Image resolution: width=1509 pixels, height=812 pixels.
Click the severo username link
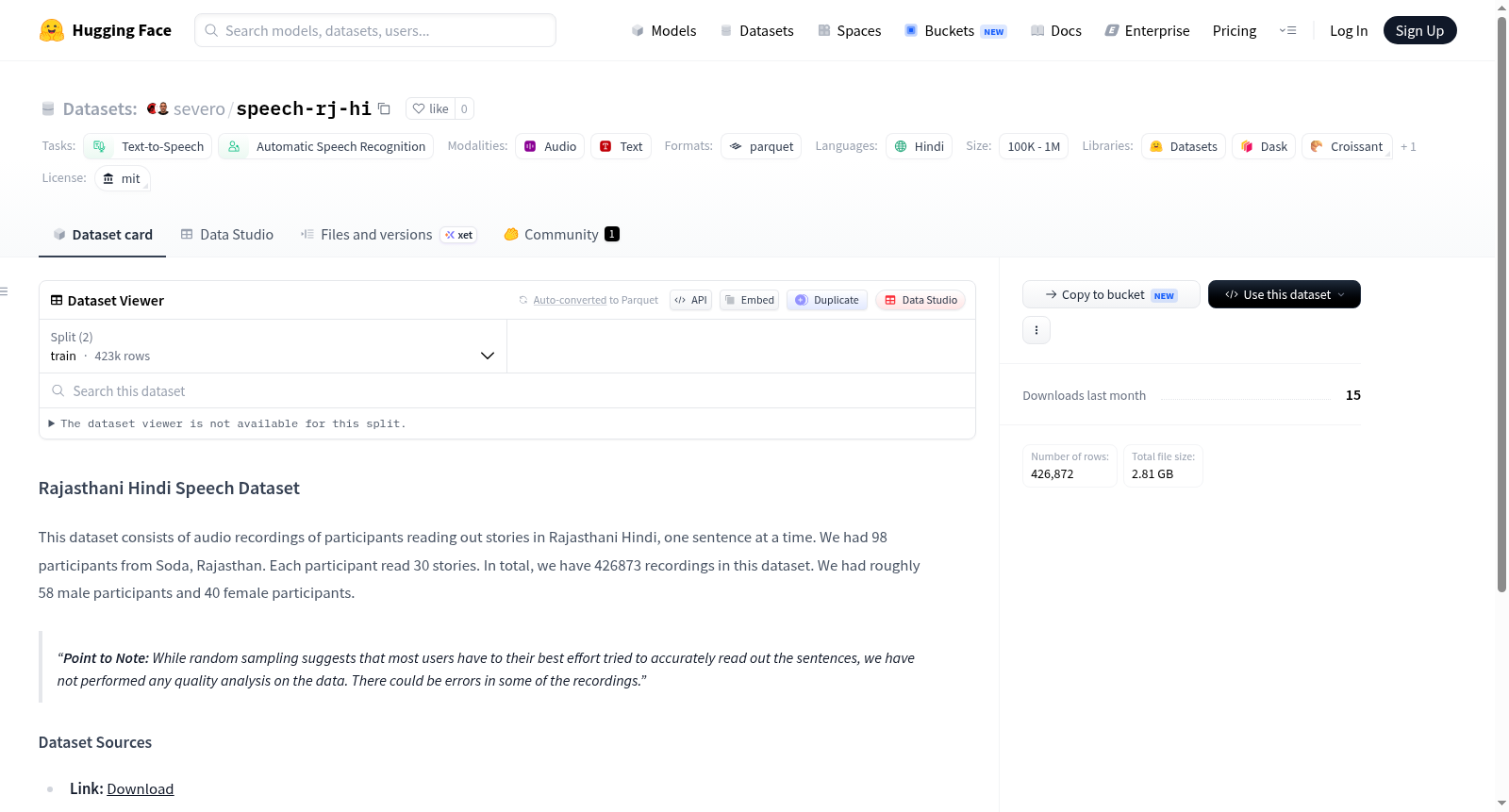pyautogui.click(x=199, y=108)
